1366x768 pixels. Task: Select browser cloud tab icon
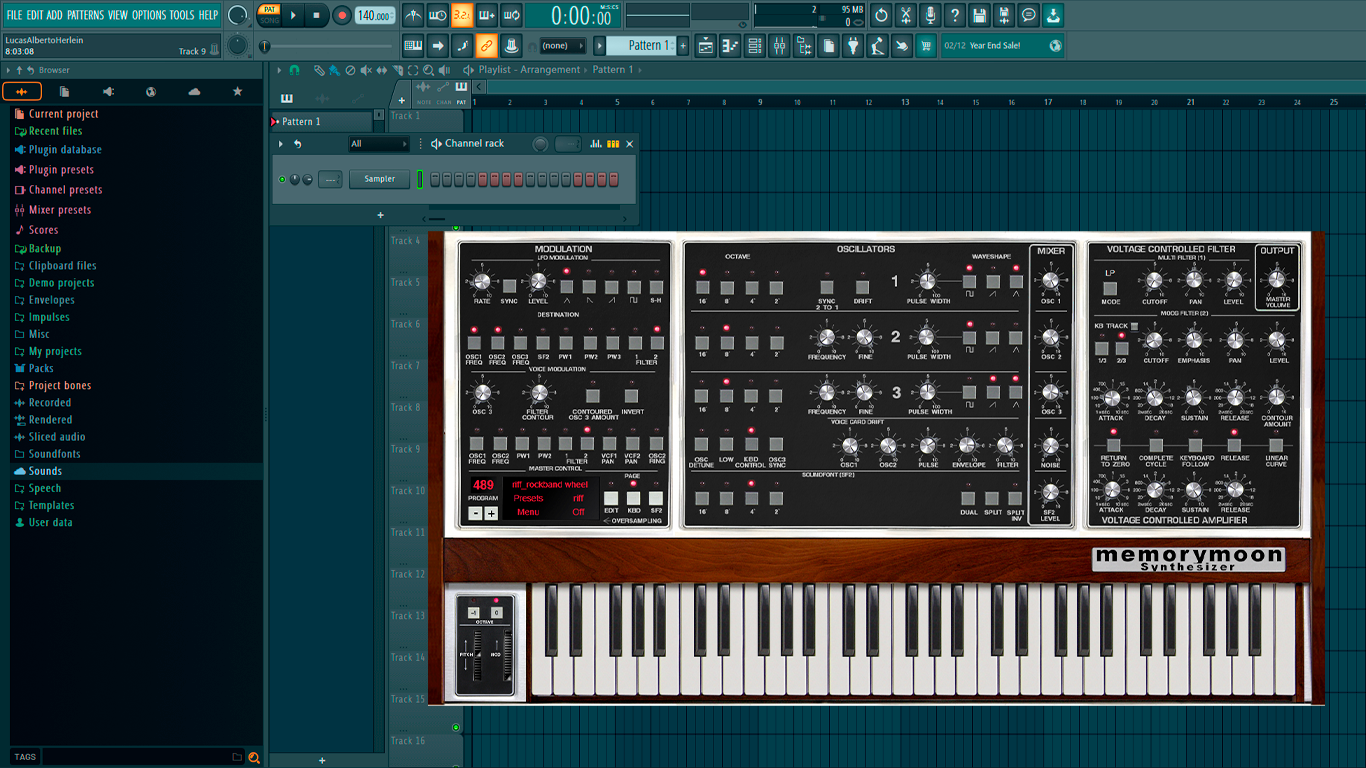tap(194, 91)
